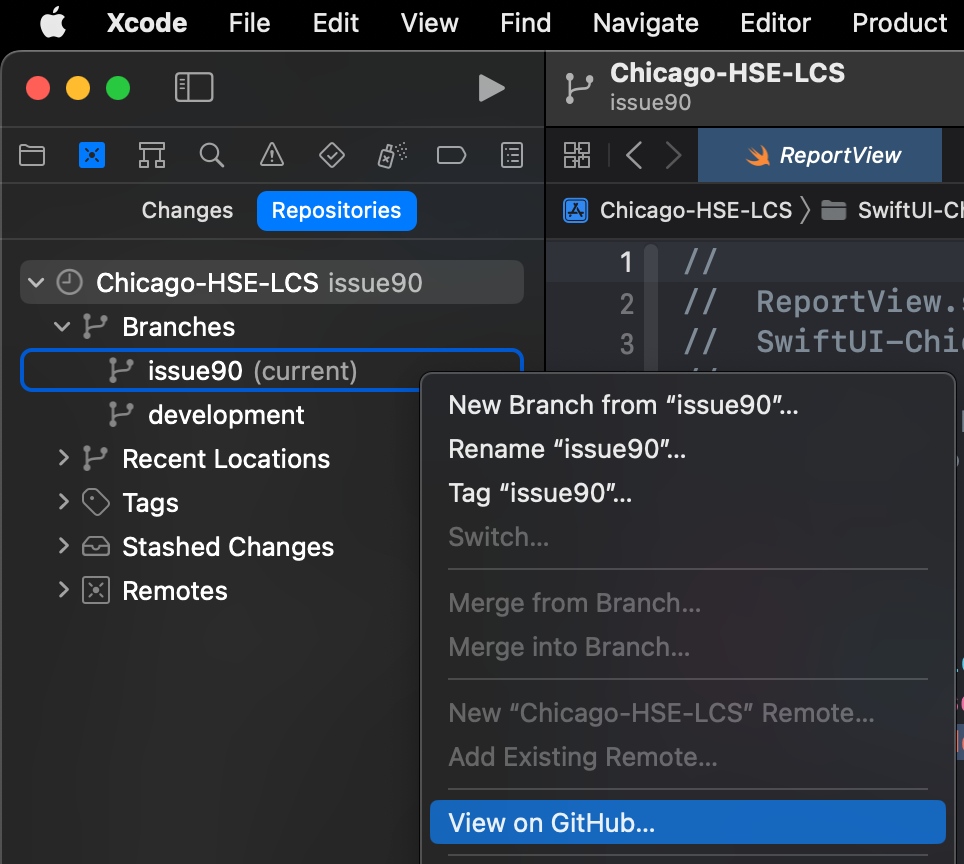This screenshot has height=864, width=964.
Task: Select the Source Control navigator icon
Action: 92,155
